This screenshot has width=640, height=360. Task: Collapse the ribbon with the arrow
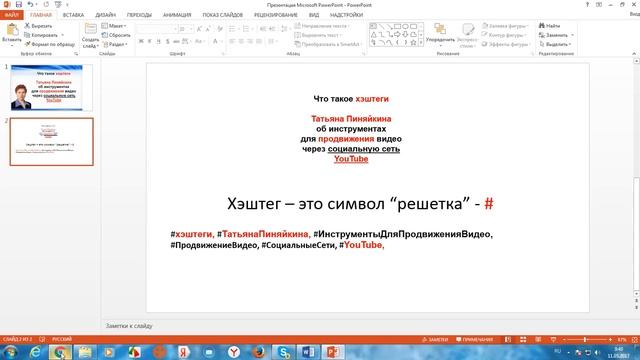tap(634, 53)
